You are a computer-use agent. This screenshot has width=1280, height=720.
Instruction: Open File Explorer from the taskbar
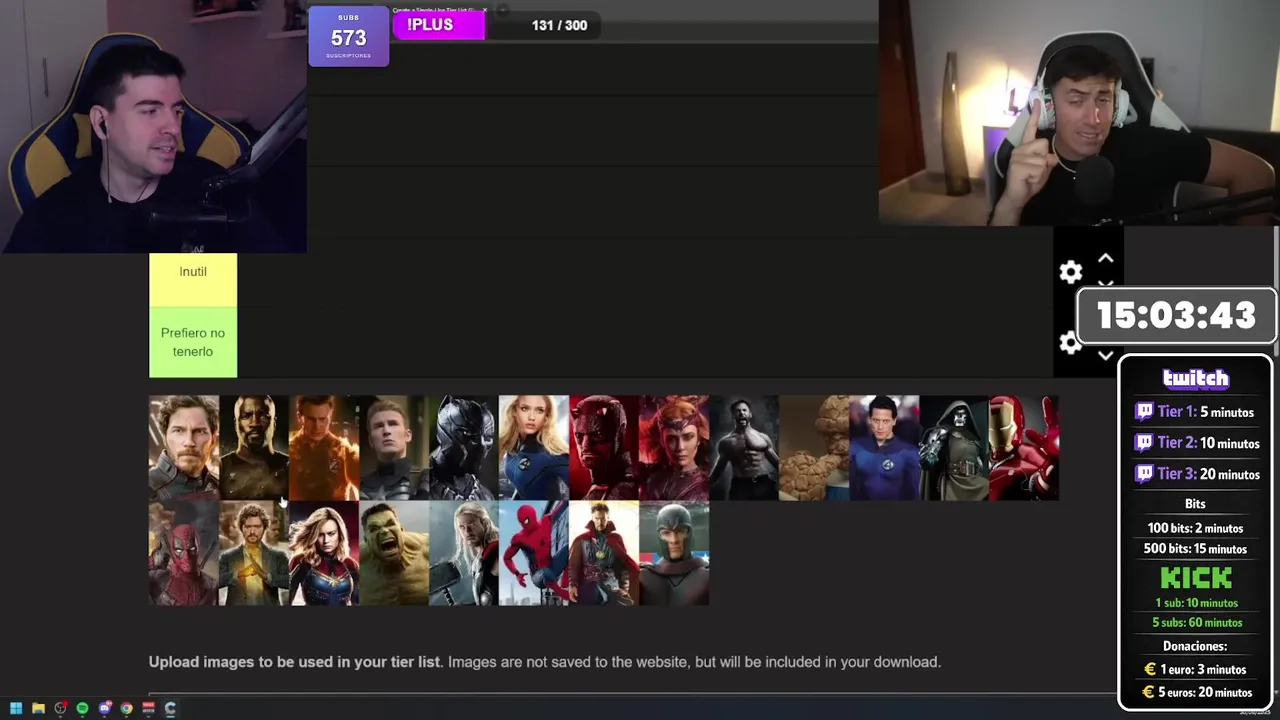(x=38, y=709)
